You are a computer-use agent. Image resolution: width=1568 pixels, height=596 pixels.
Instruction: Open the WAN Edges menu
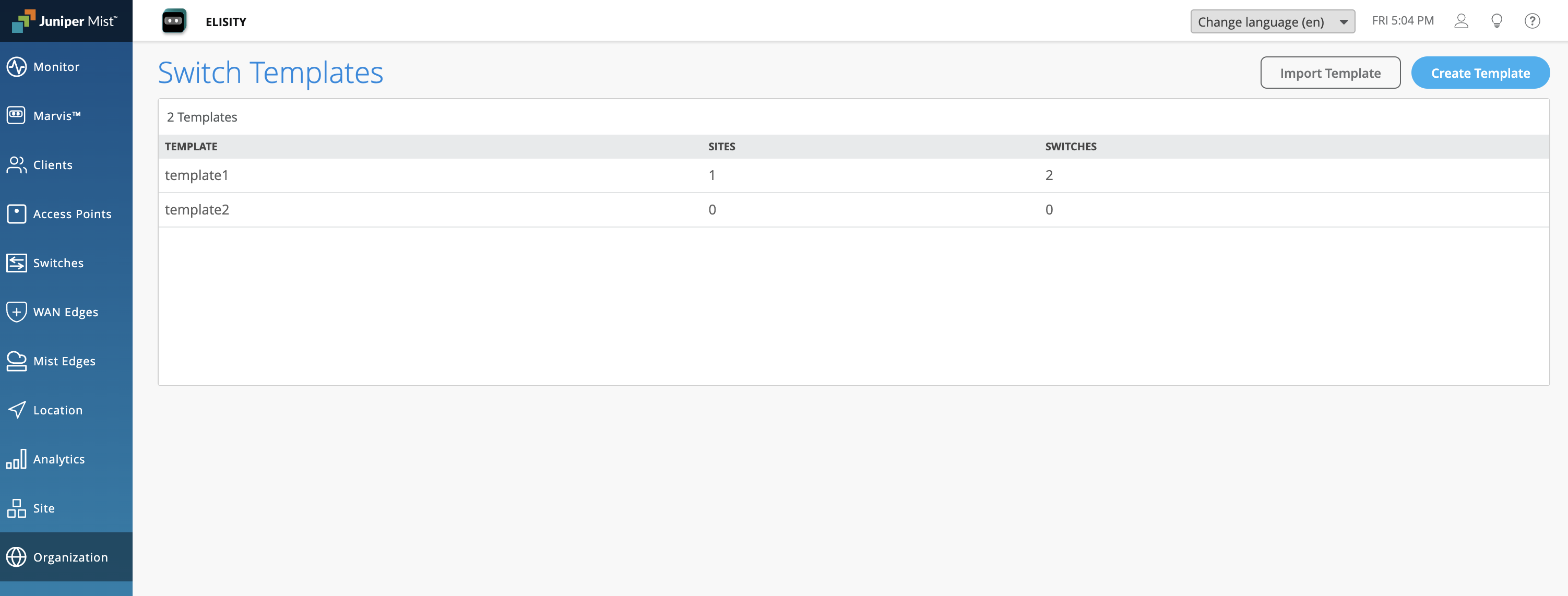65,312
